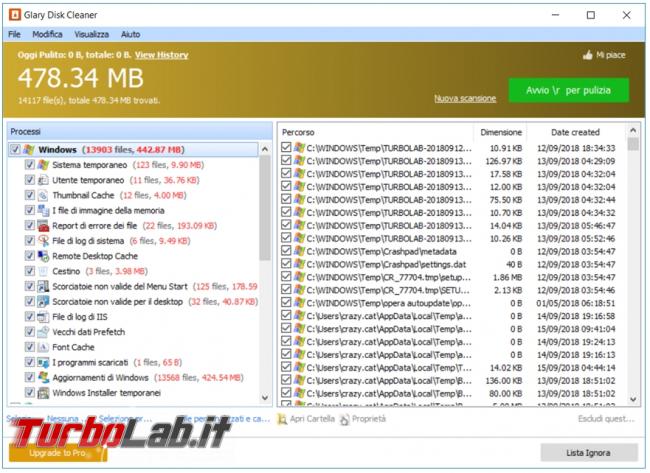Uncheck the Sistema temporaneo checkbox
This screenshot has width=650, height=473.
pos(29,165)
